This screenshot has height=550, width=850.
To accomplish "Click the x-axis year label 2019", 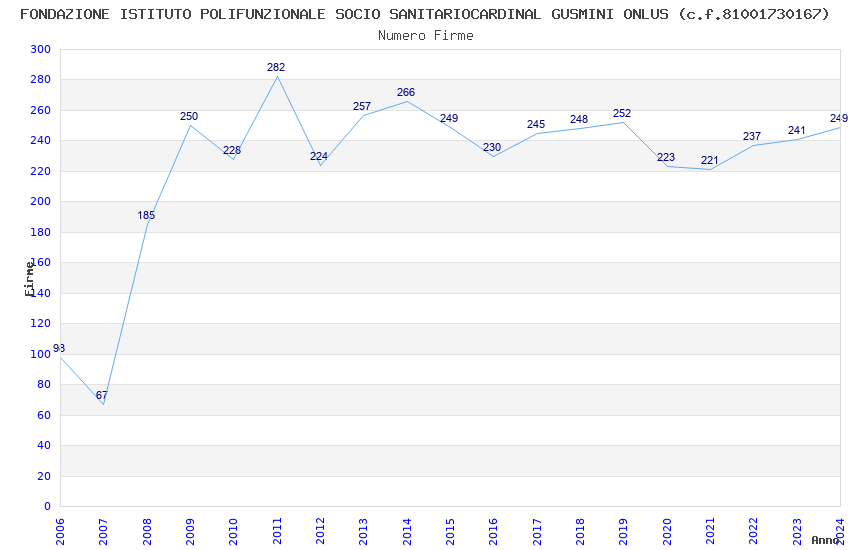I will [x=623, y=532].
